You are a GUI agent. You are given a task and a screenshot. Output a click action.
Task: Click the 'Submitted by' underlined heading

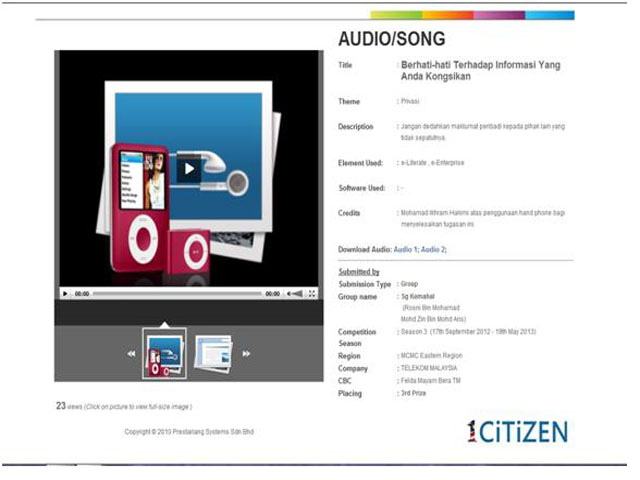tap(358, 272)
